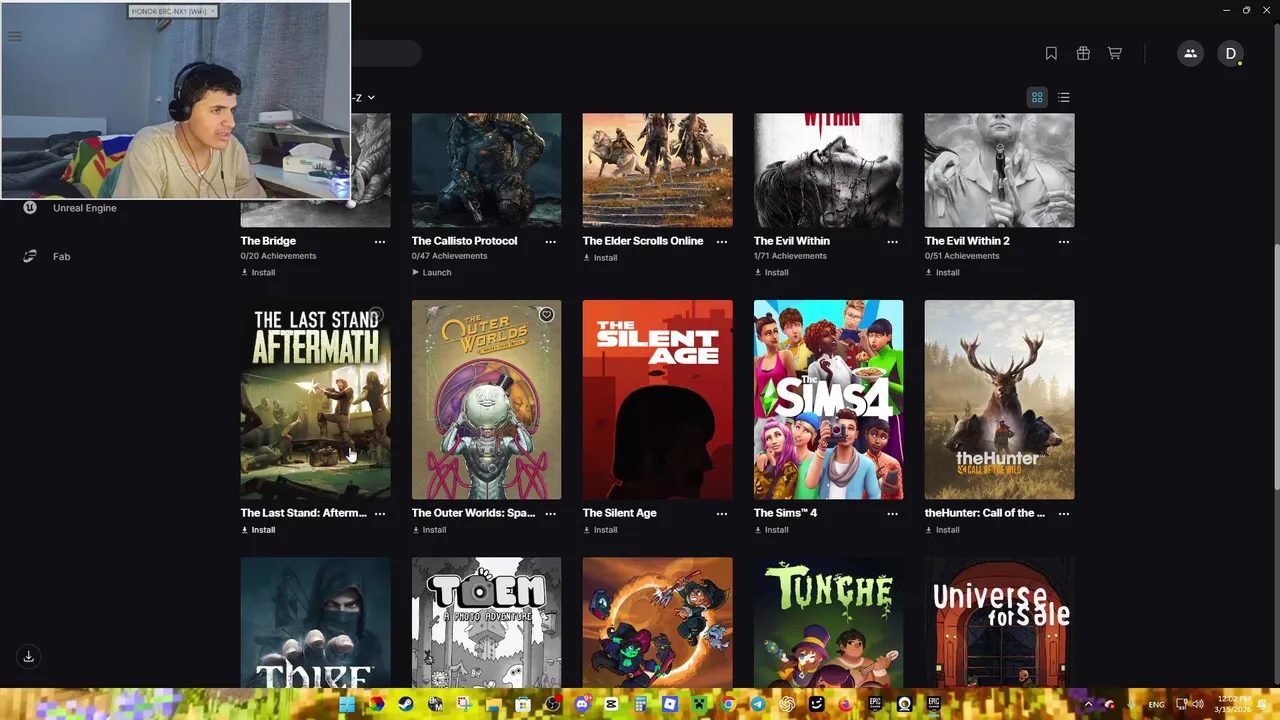Screen dimensions: 1280x720
Task: Click the Fab logo icon
Action: [x=30, y=257]
